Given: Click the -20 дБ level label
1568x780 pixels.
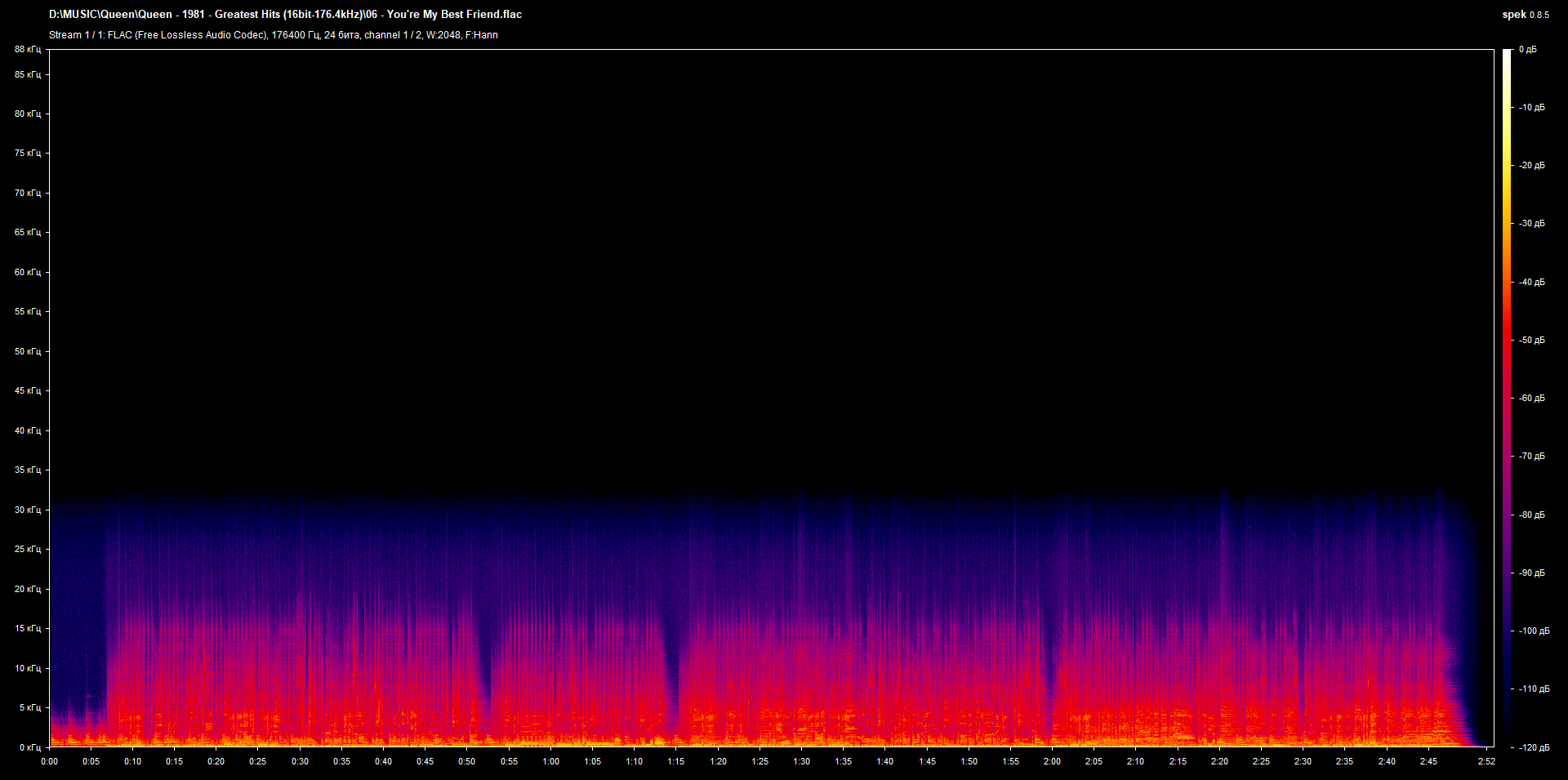Looking at the screenshot, I should 1532,165.
